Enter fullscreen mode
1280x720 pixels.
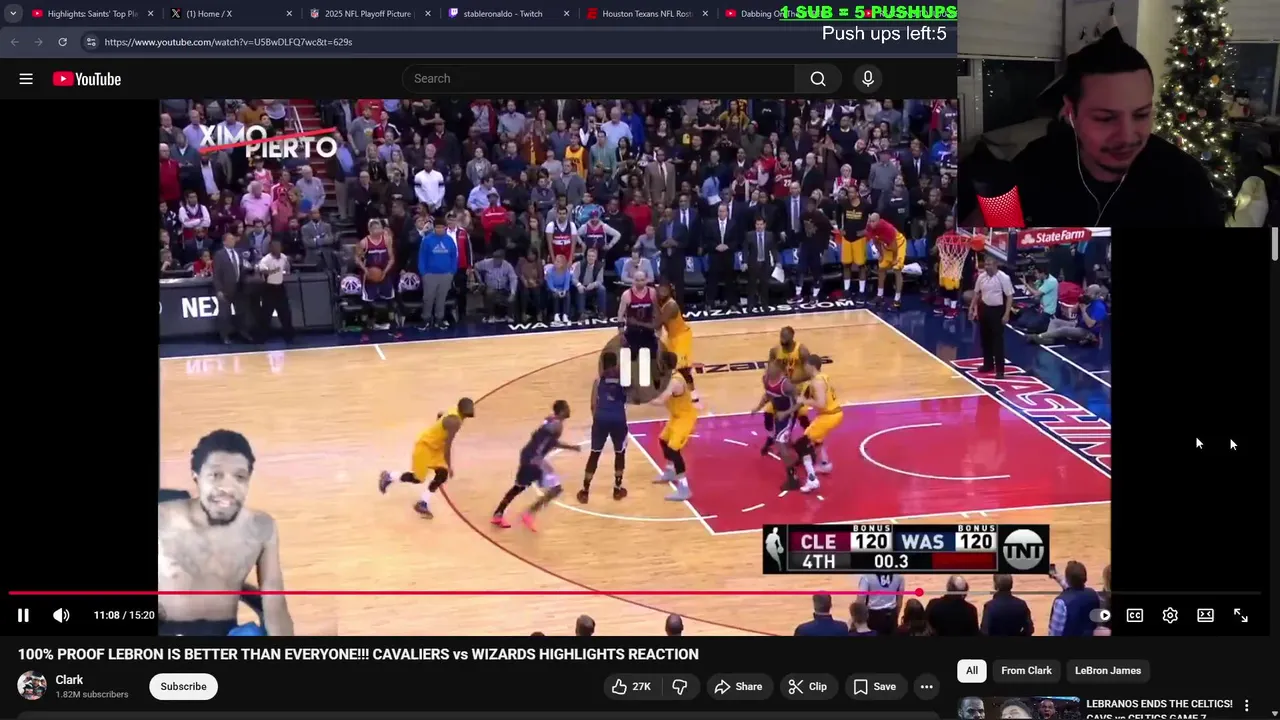coord(1240,615)
